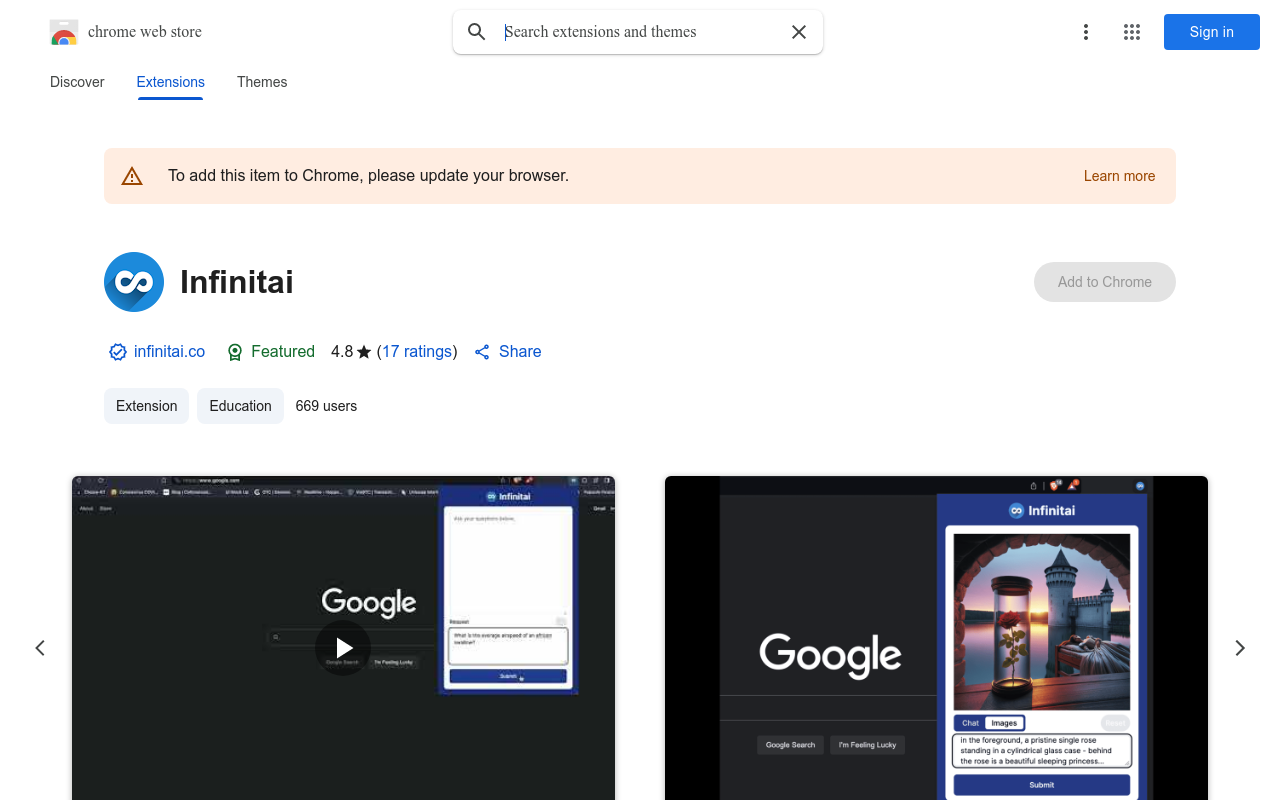1280x800 pixels.
Task: Select the Extensions tab
Action: coord(170,82)
